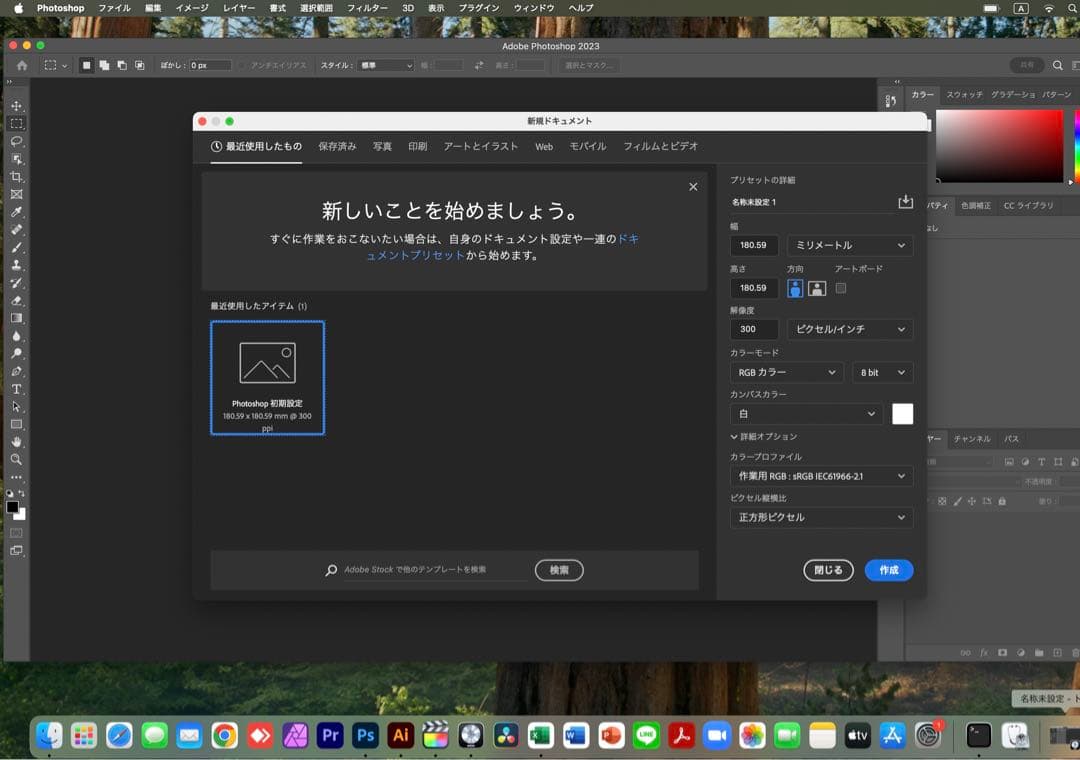Select the Crop tool

[x=15, y=176]
